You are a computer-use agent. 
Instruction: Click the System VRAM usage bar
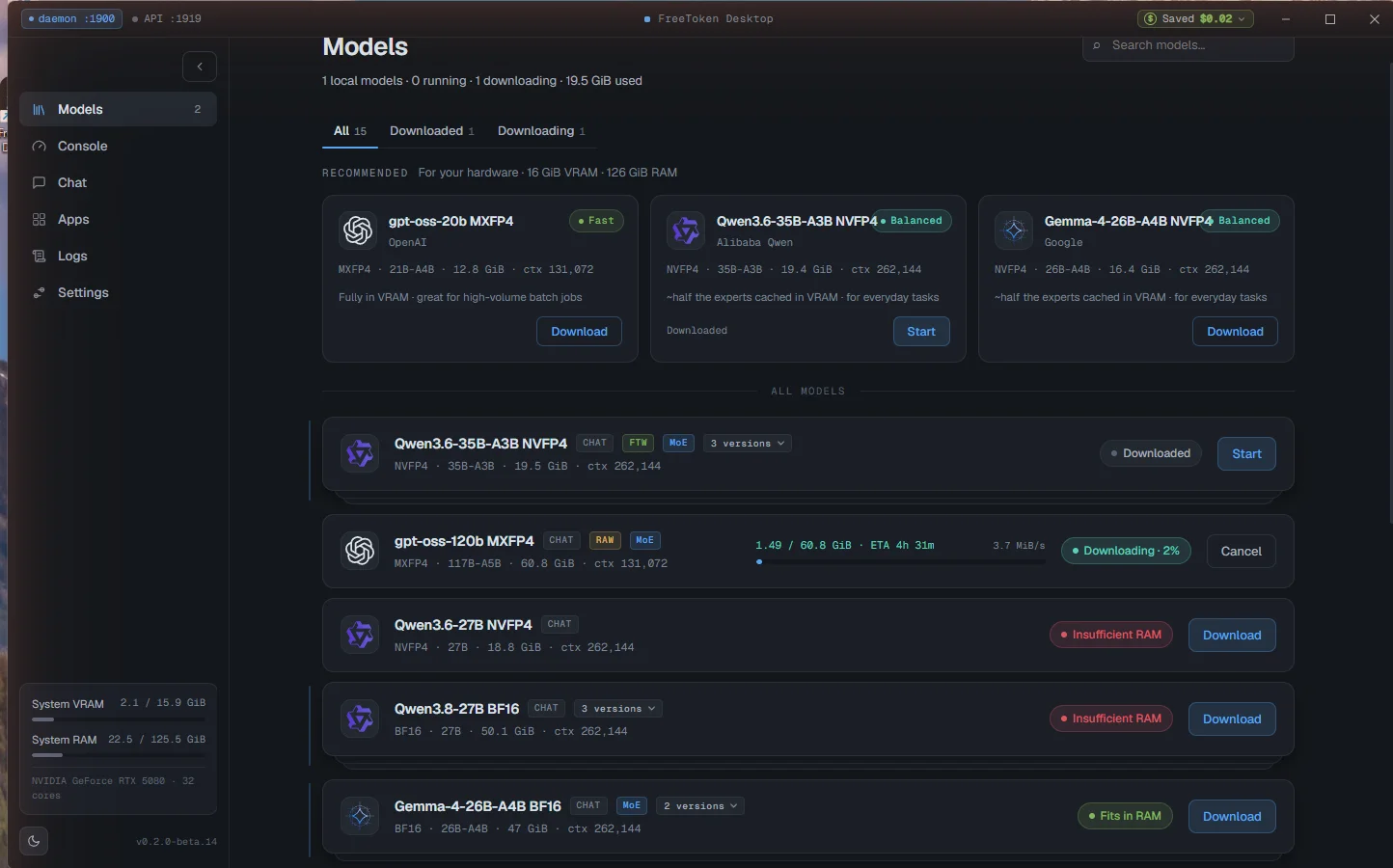(119, 719)
